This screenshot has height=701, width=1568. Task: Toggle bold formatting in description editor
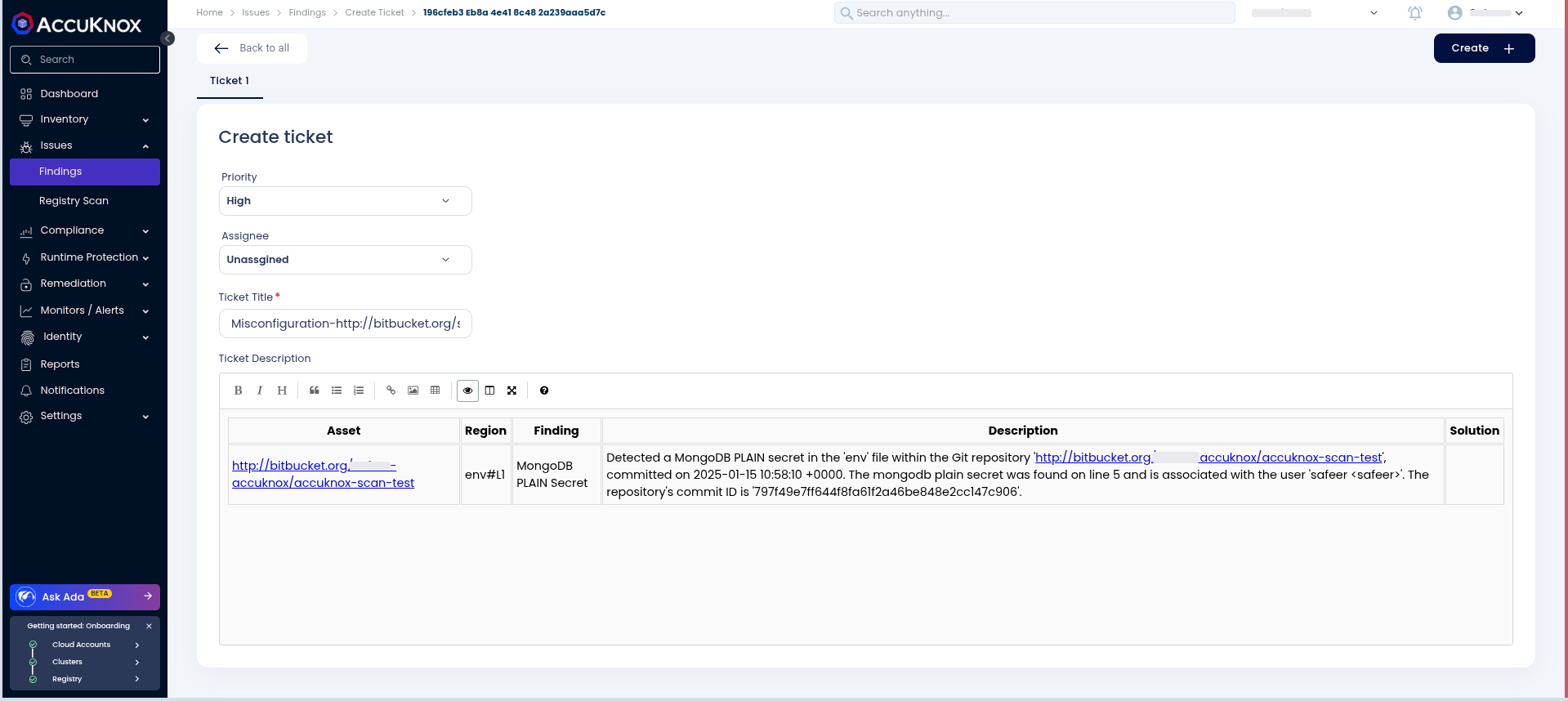[238, 391]
